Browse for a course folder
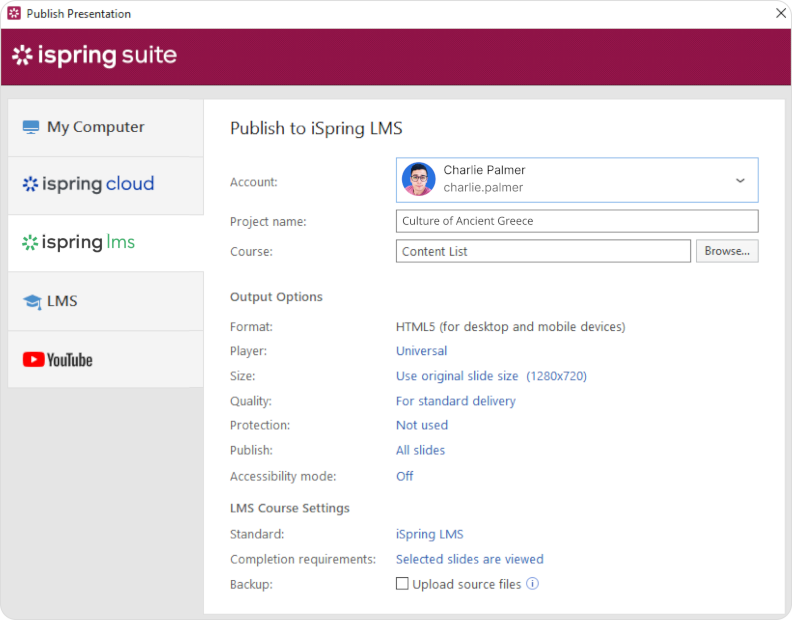Screen dimensions: 792x620 tap(727, 251)
